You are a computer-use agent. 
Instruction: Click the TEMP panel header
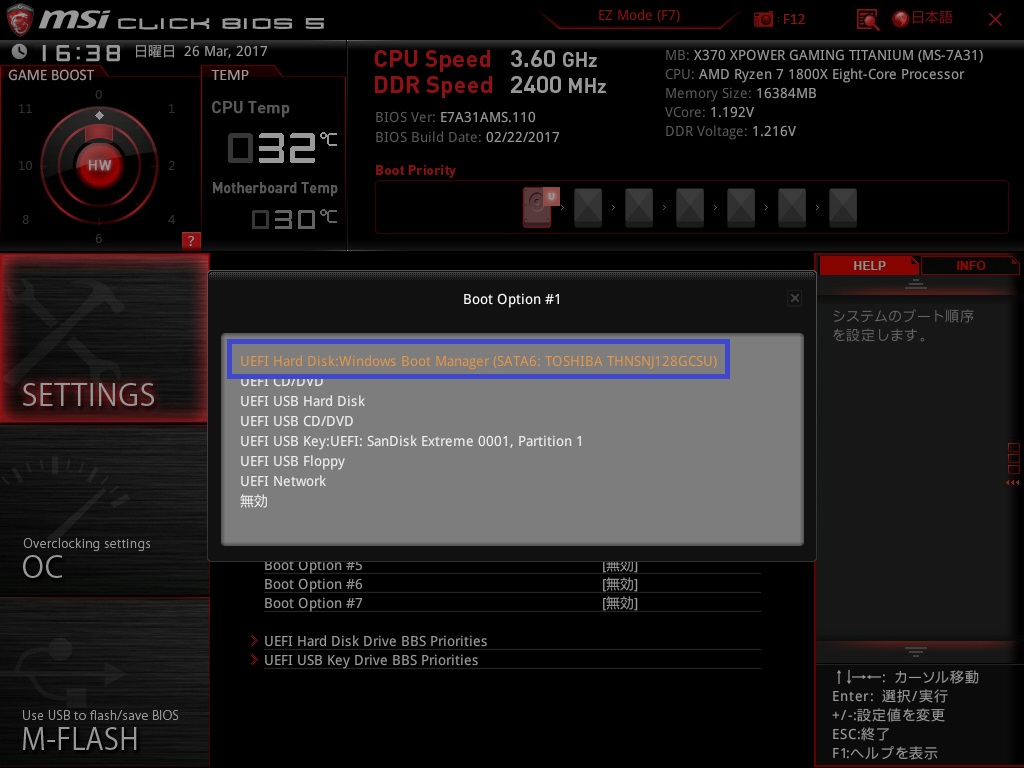coord(230,75)
